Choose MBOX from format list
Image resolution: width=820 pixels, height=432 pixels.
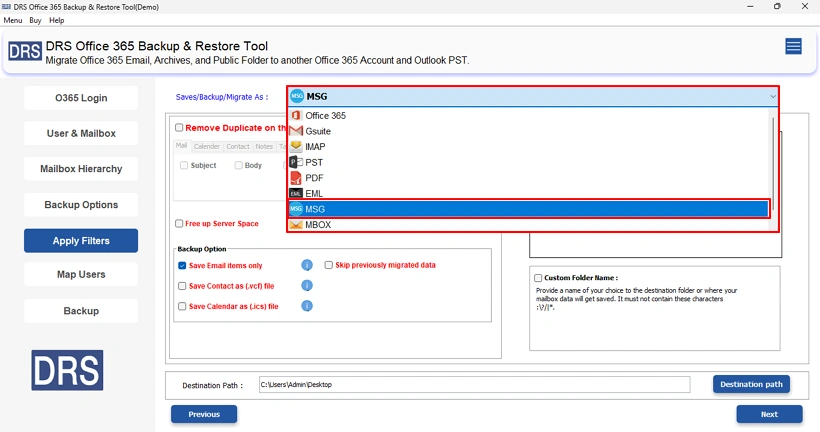pyautogui.click(x=529, y=224)
